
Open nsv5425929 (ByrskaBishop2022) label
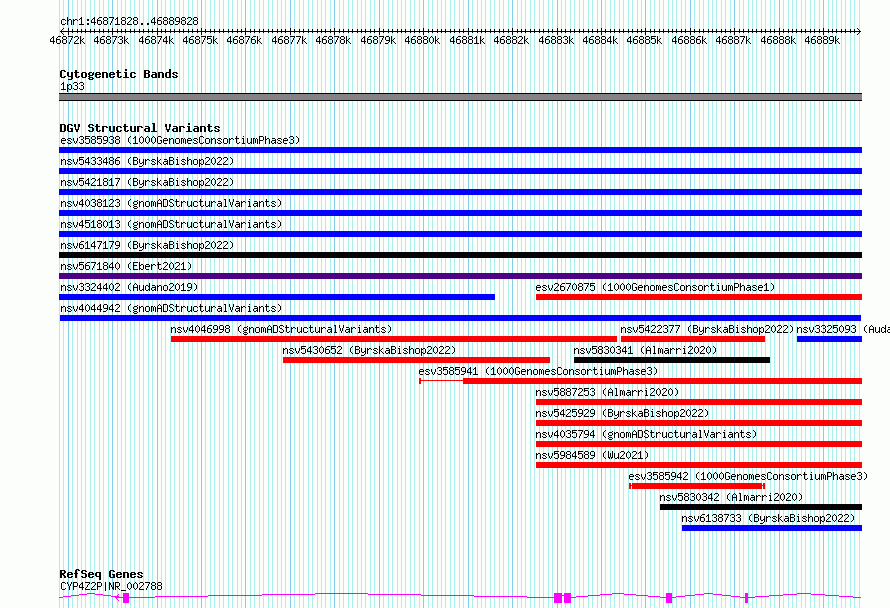tap(622, 413)
